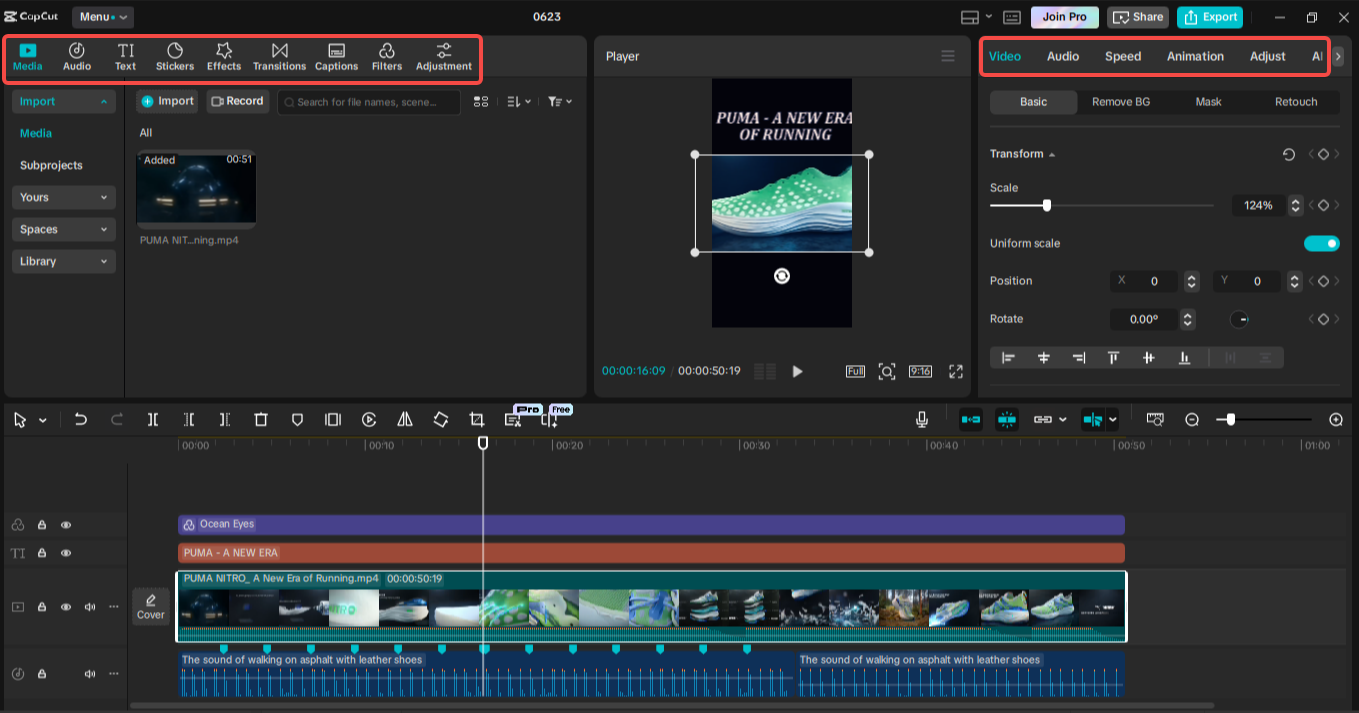Open the Transitions panel icon
Viewport: 1359px width, 713px height.
point(279,56)
